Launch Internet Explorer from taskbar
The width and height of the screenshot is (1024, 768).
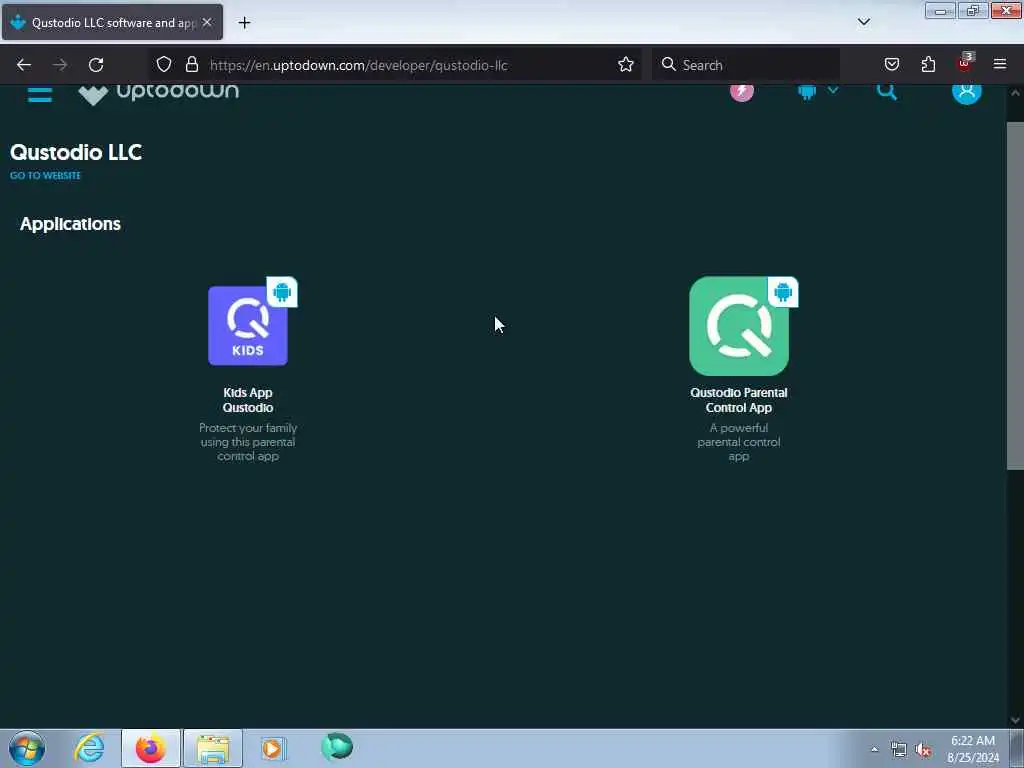tap(89, 748)
